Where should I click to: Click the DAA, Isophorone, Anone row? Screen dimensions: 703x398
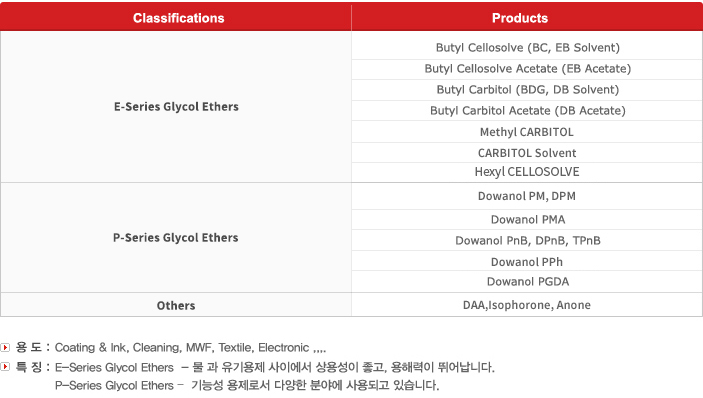pyautogui.click(x=527, y=305)
